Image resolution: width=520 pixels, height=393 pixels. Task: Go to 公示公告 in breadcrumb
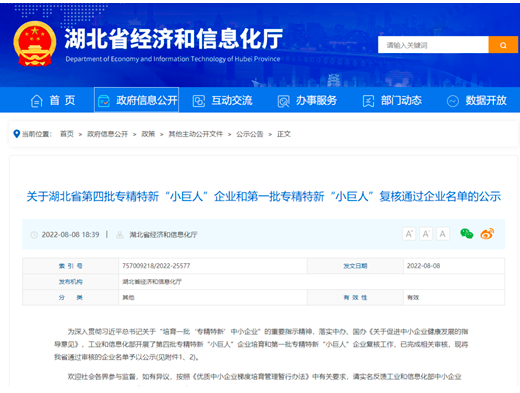coord(250,134)
